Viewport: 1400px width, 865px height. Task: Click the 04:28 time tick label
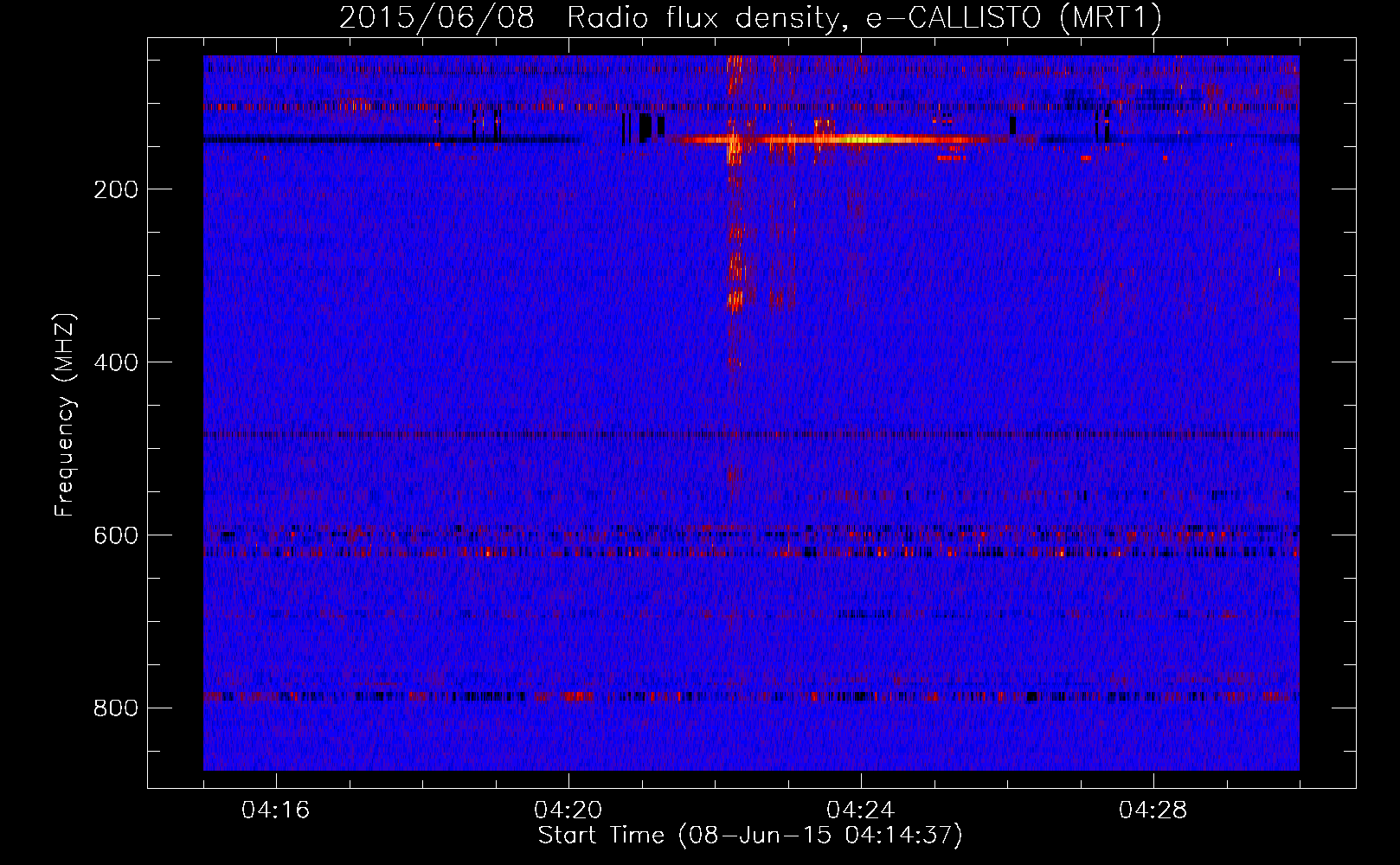tap(1153, 811)
